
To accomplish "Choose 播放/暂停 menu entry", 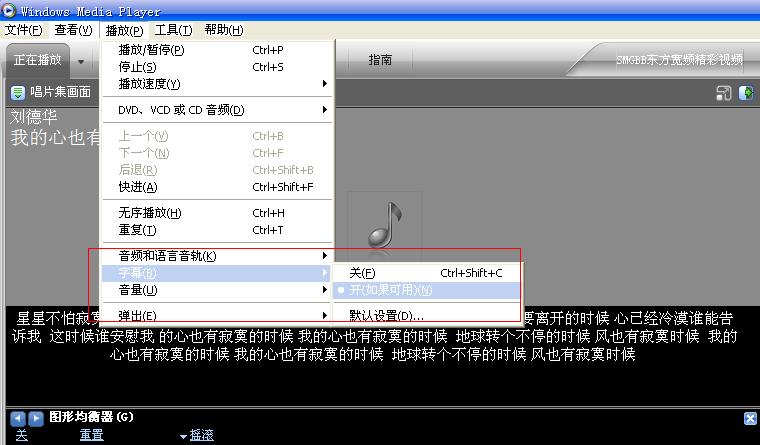I will (x=217, y=50).
